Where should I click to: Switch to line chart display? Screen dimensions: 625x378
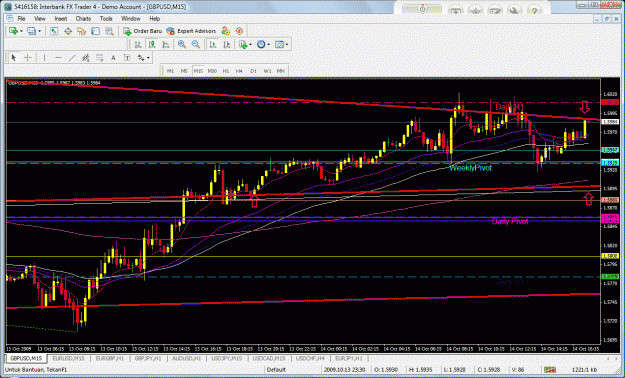tap(166, 45)
